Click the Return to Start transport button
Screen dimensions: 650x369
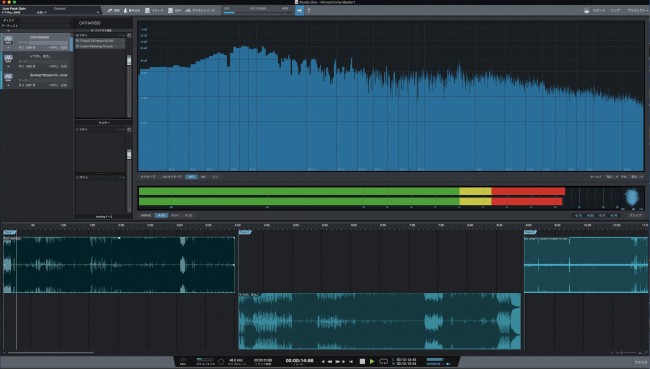coord(351,362)
